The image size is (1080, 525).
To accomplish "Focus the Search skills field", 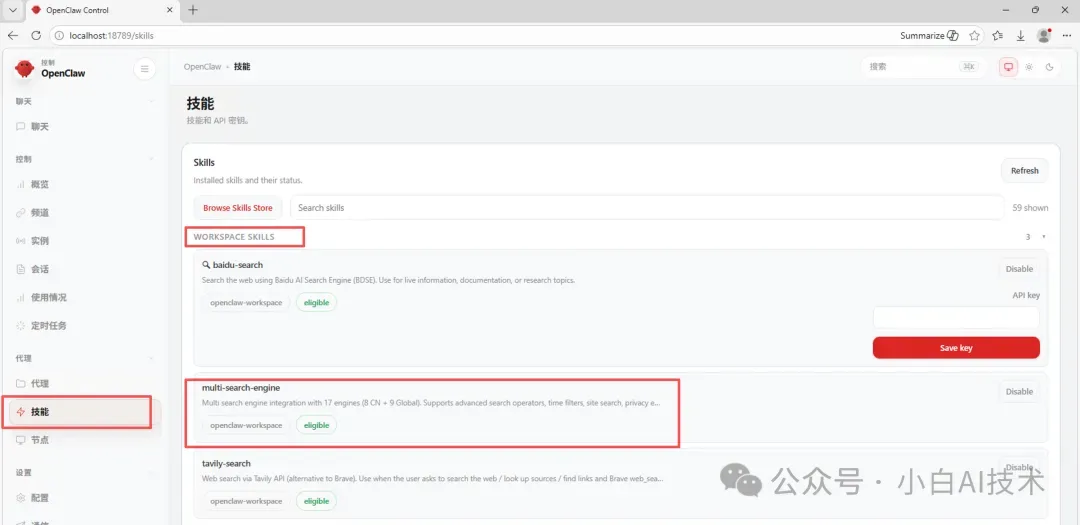I will coord(646,207).
